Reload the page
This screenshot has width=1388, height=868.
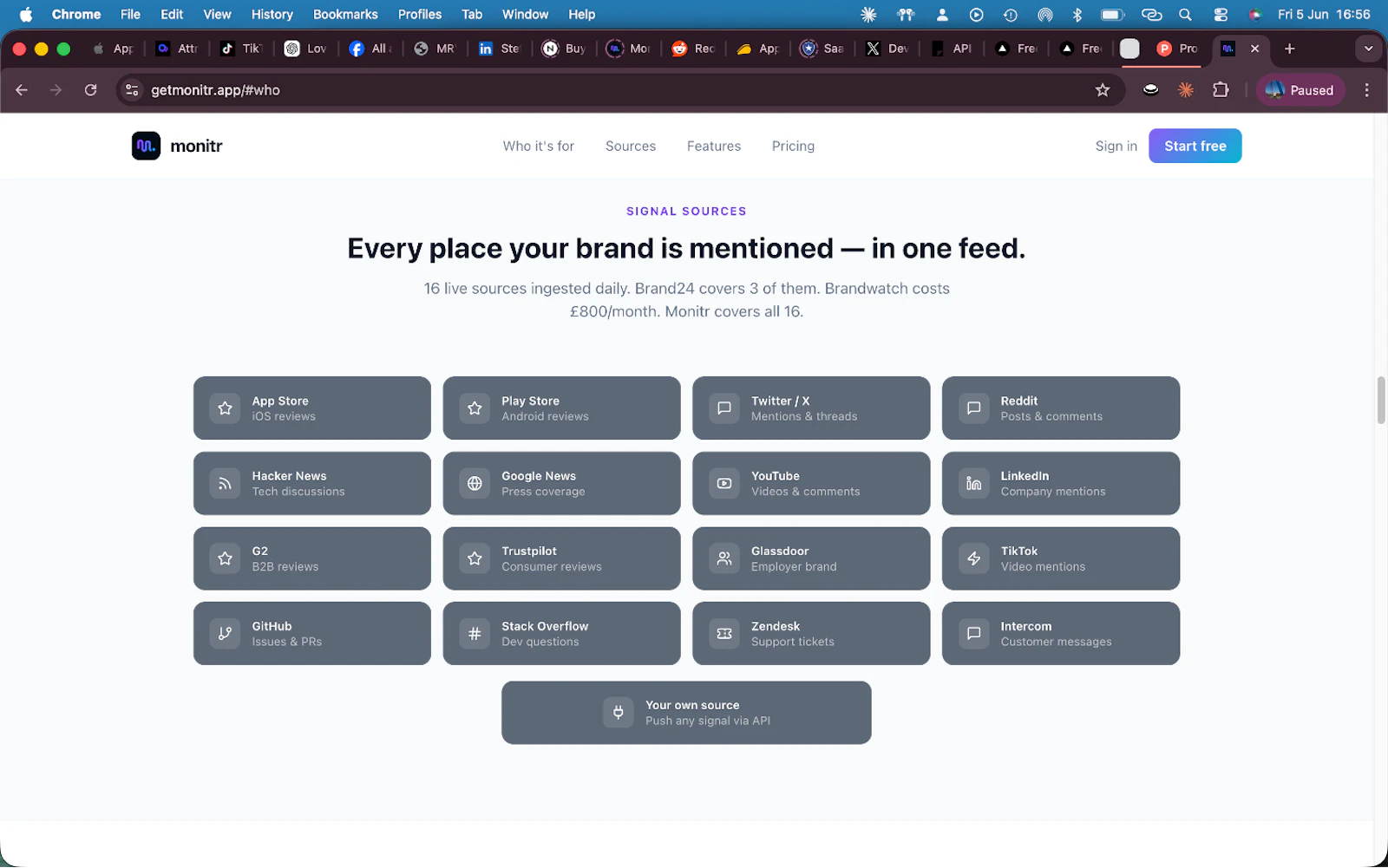[90, 90]
